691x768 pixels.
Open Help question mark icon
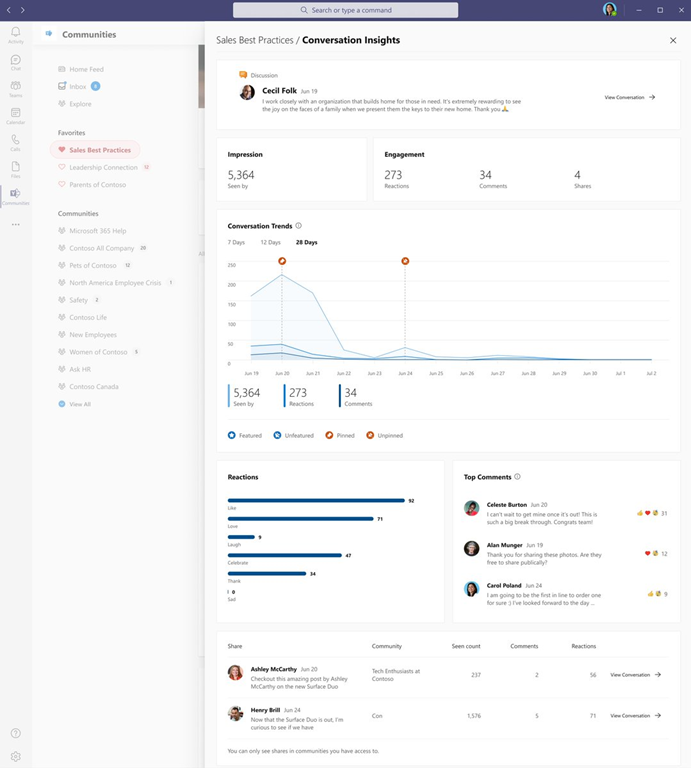(x=15, y=734)
